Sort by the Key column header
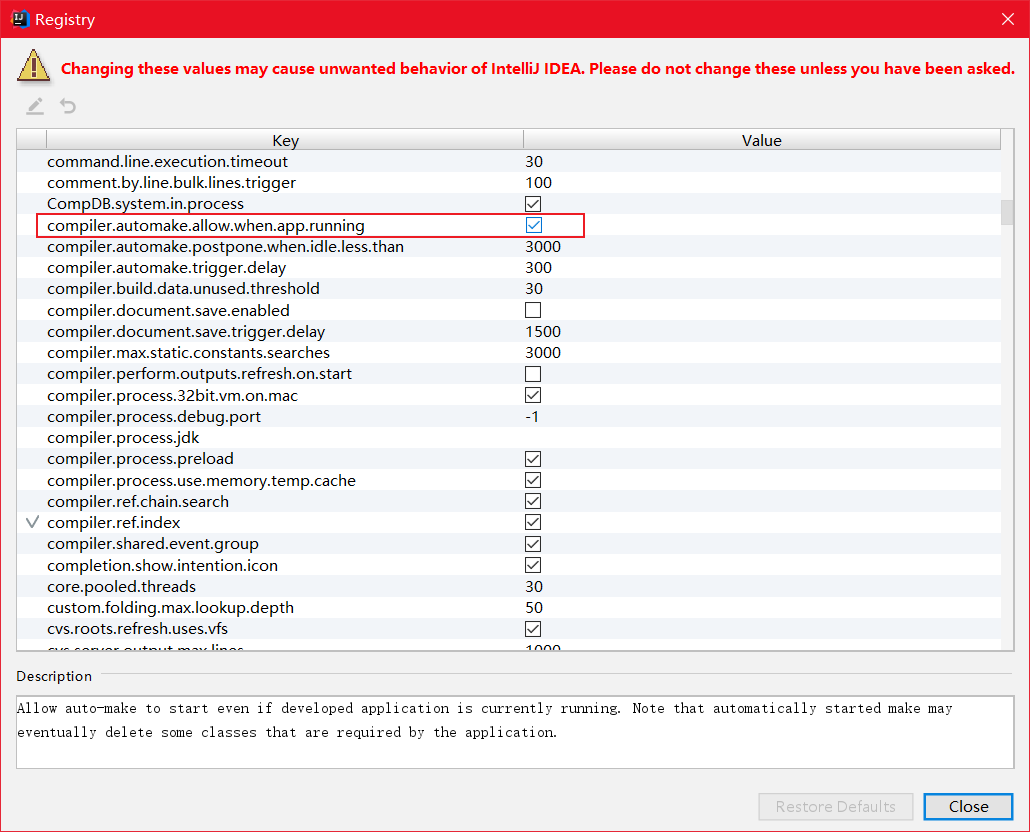 285,140
